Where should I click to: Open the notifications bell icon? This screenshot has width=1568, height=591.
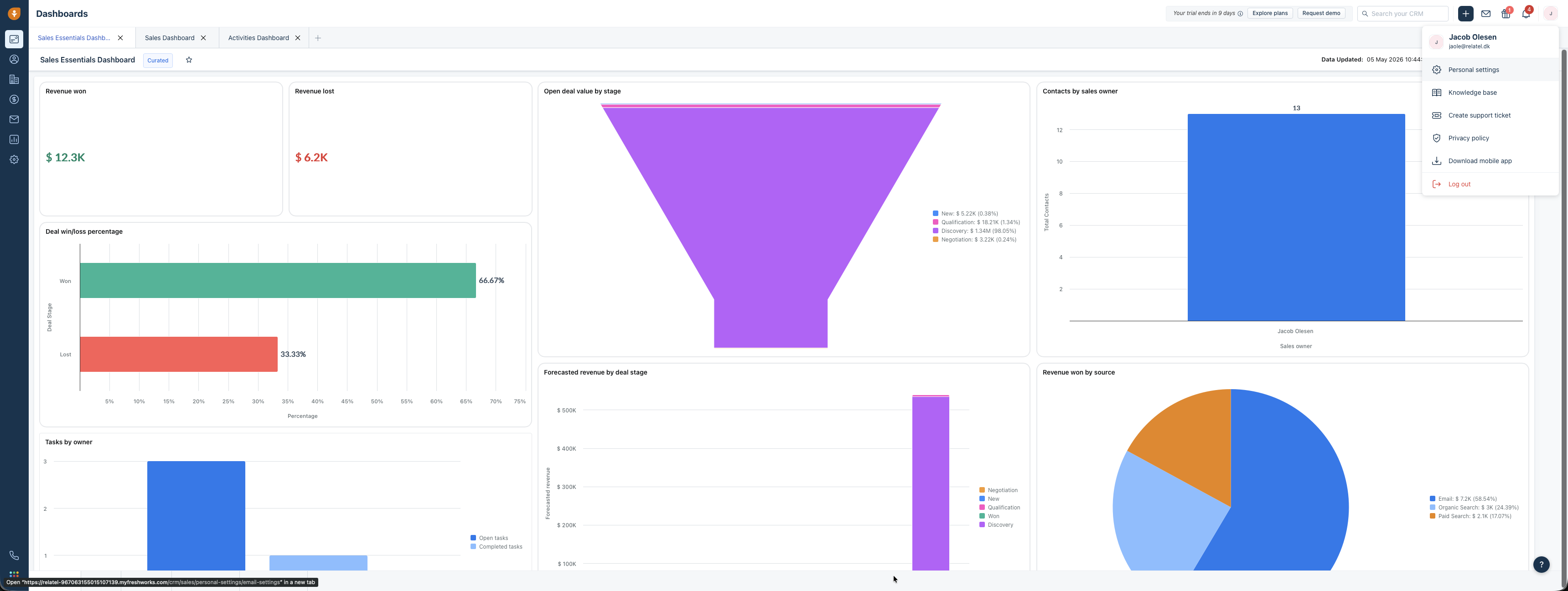(x=1526, y=13)
